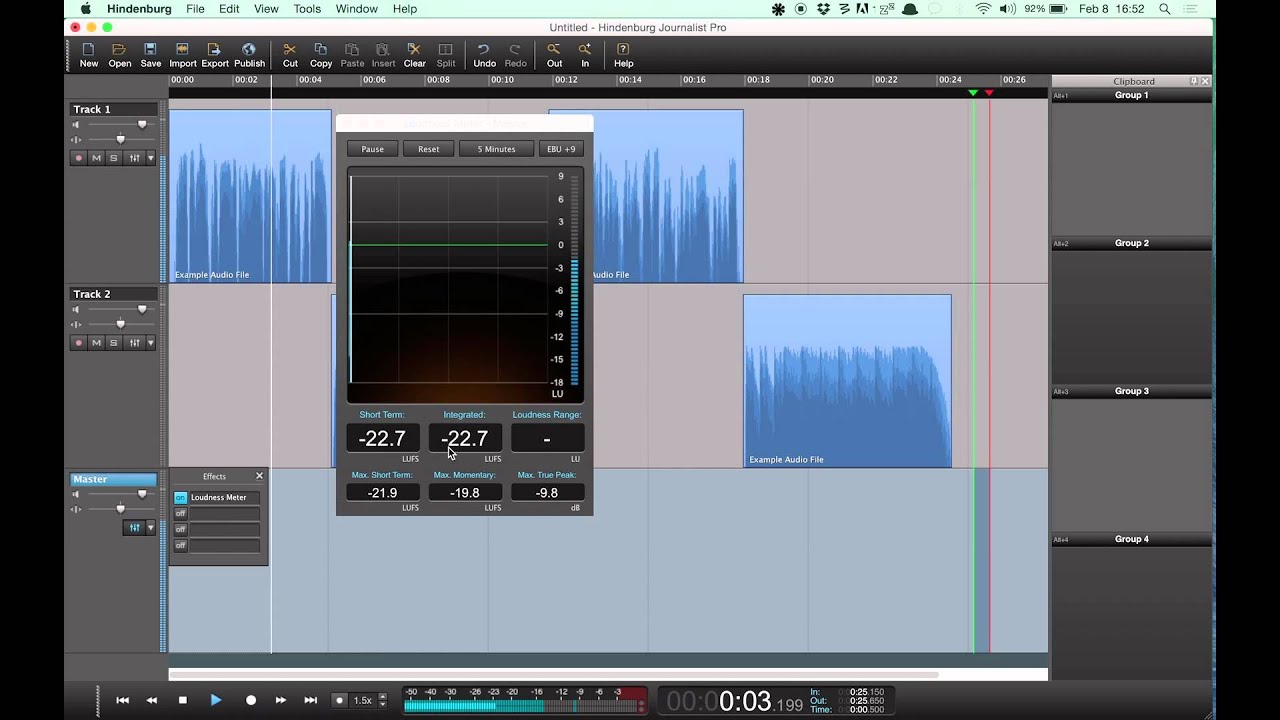
Task: Click the rewind transport button
Action: [x=152, y=700]
